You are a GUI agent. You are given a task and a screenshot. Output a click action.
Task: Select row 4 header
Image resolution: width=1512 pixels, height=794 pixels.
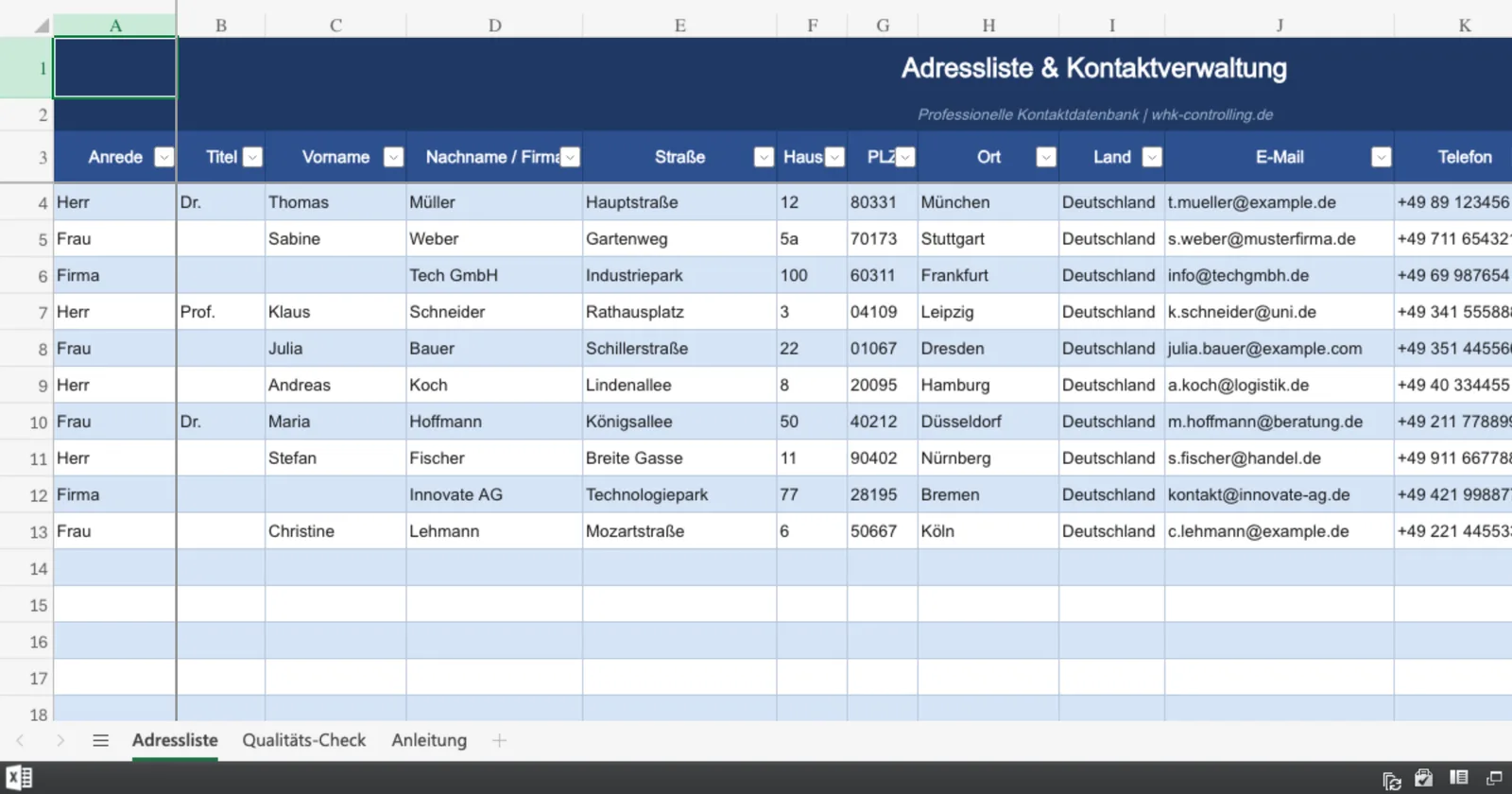click(26, 202)
